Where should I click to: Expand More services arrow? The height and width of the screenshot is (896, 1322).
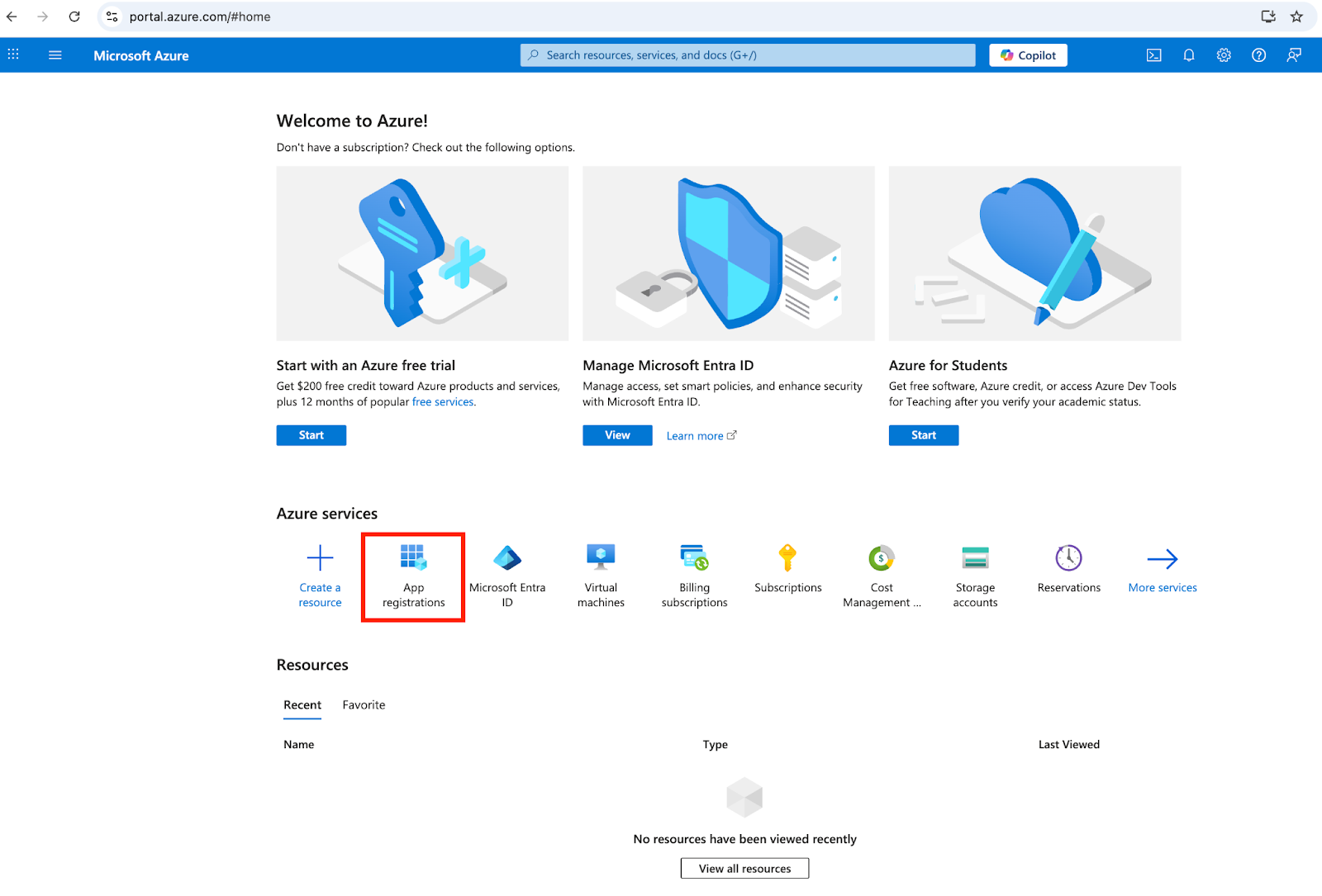click(x=1163, y=560)
